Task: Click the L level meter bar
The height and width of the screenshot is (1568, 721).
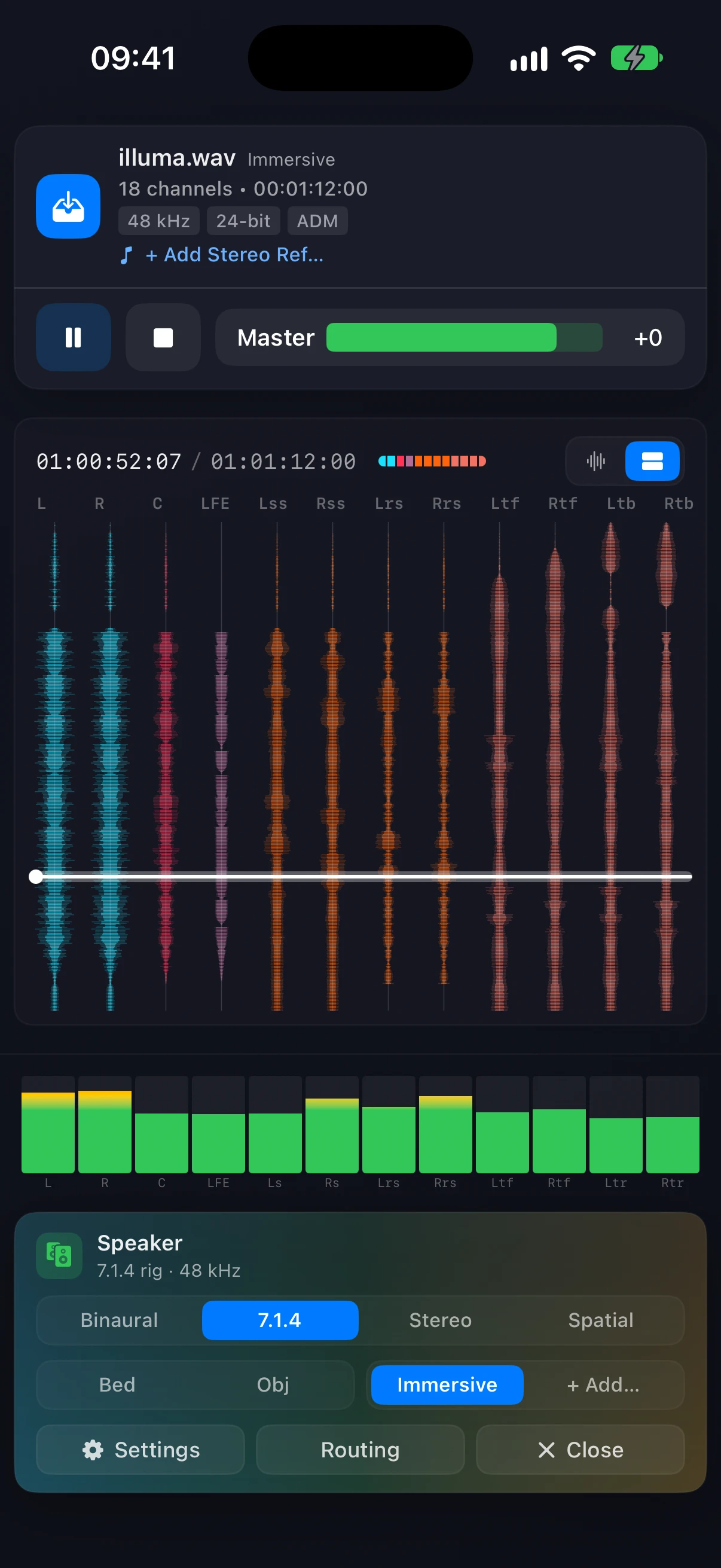Action: [48, 1124]
